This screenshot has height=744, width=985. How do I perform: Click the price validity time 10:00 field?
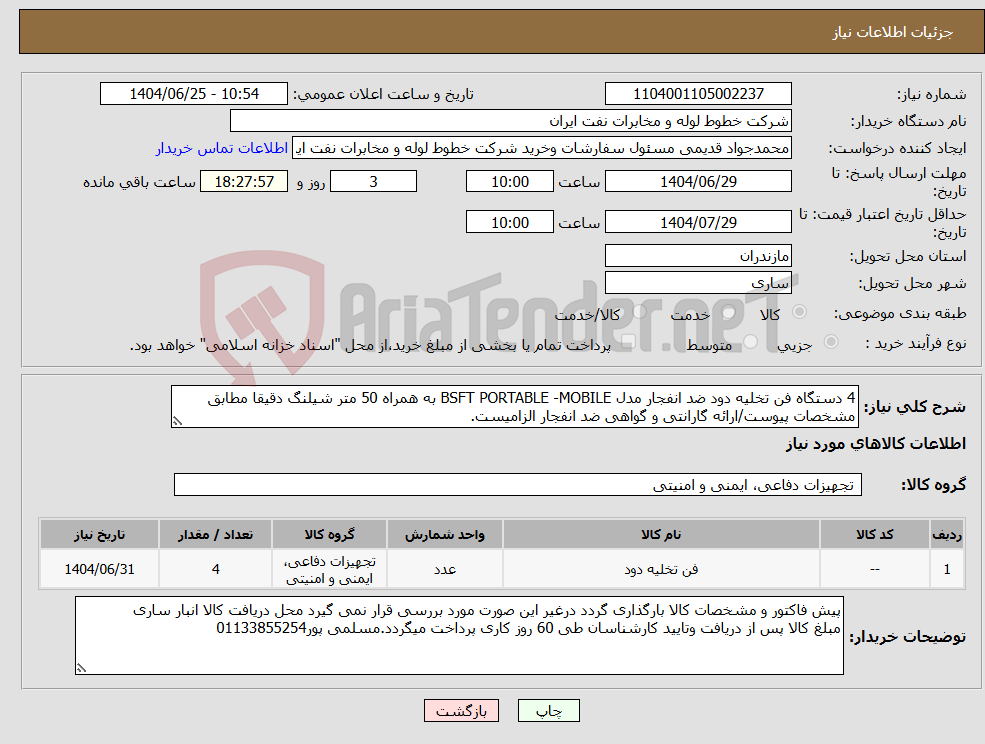pos(509,222)
